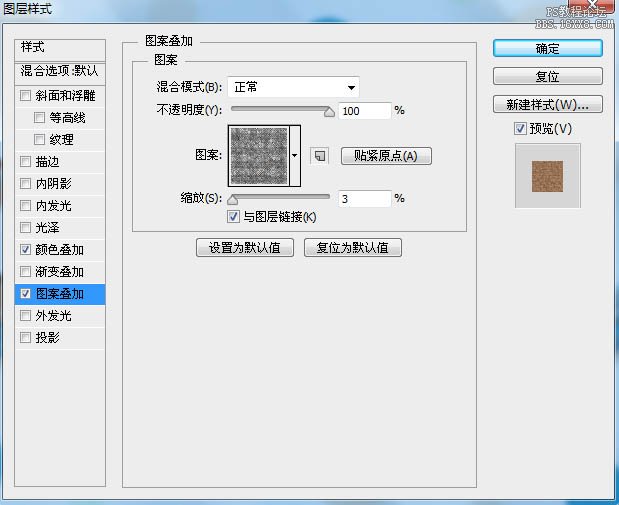Click the 复位为默认值 button
The width and height of the screenshot is (619, 505).
(x=353, y=248)
